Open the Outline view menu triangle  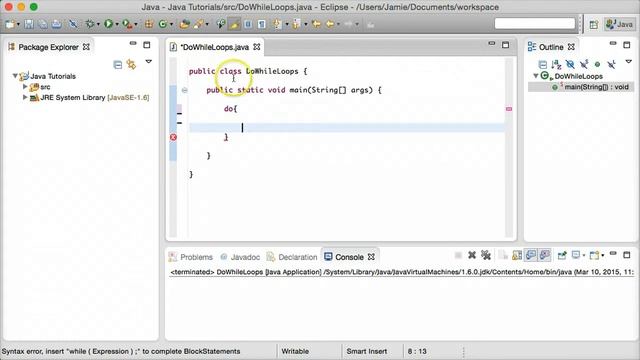[x=629, y=62]
